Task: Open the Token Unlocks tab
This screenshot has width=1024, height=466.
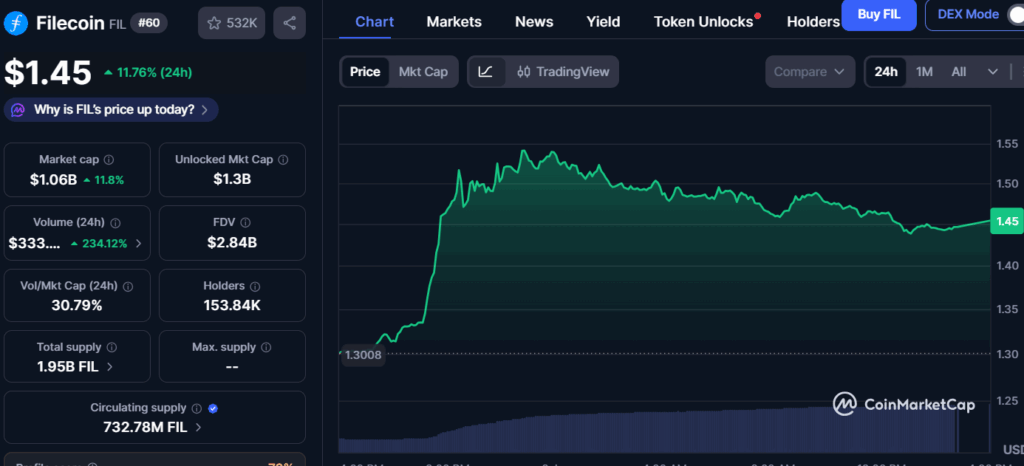Action: pyautogui.click(x=703, y=21)
